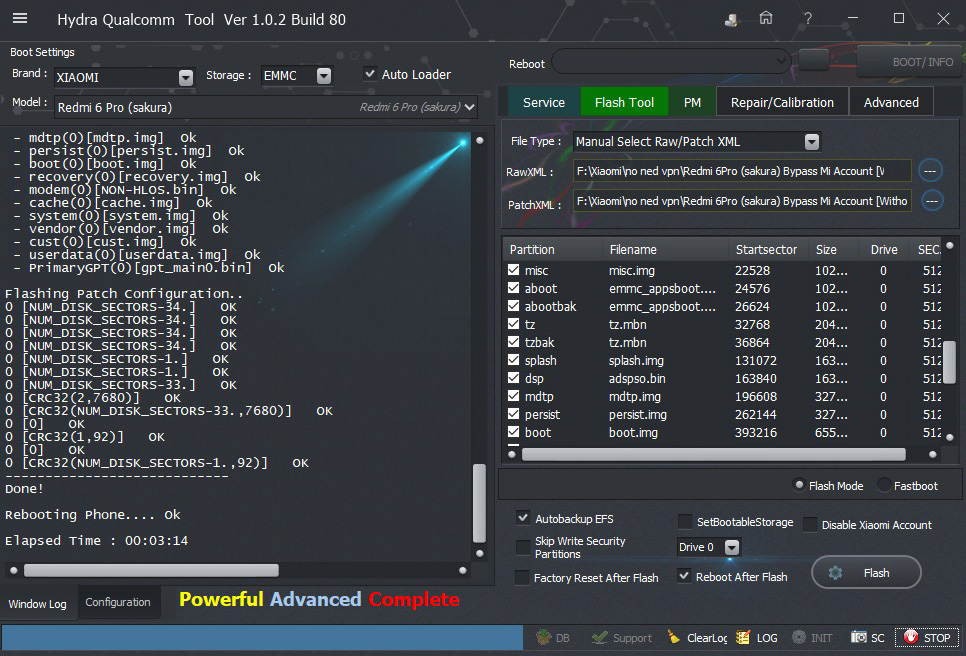Uncheck the mdtp partition checkbox
The height and width of the screenshot is (656, 966).
(513, 395)
